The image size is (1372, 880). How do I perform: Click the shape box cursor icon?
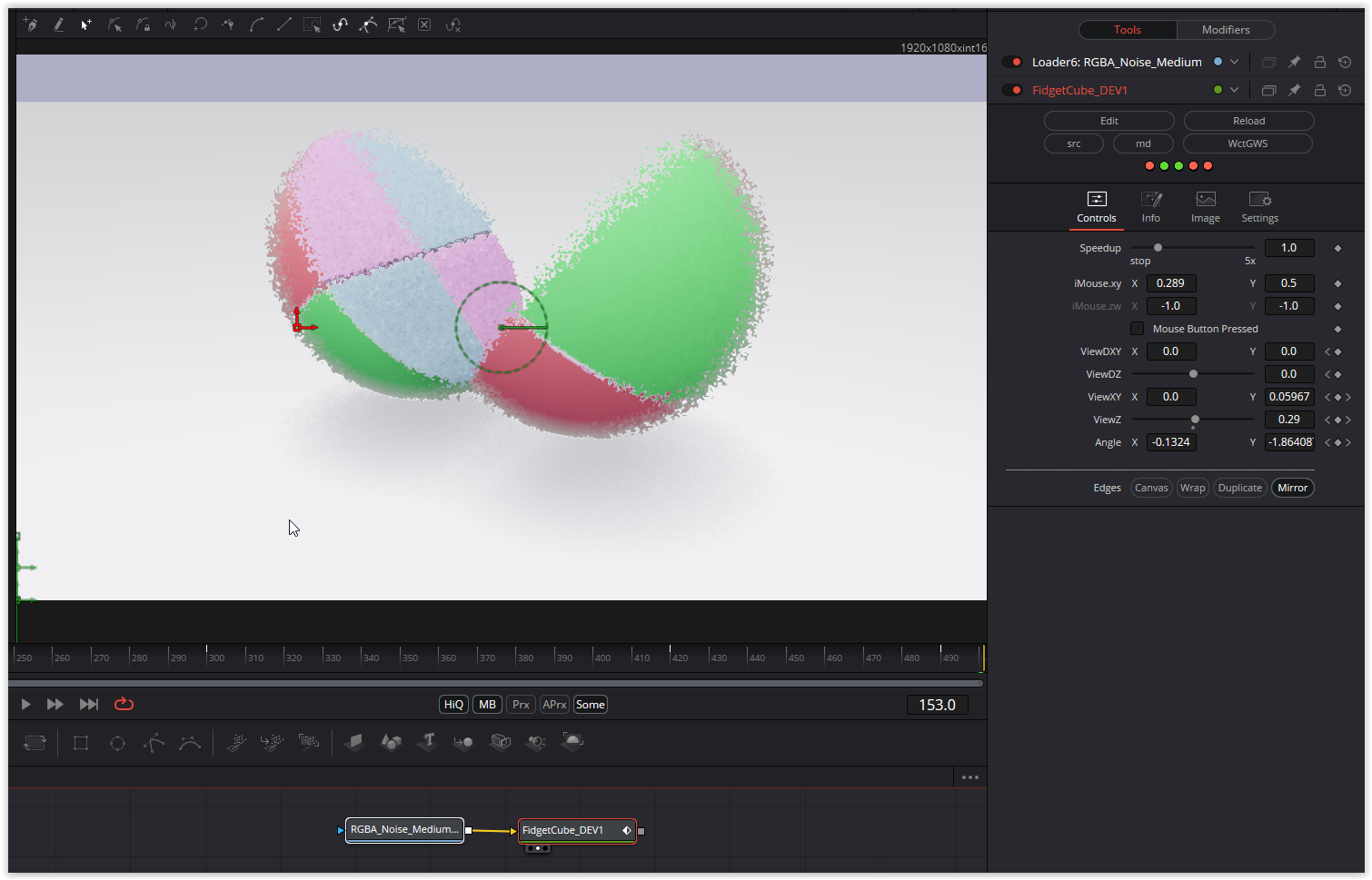(396, 25)
